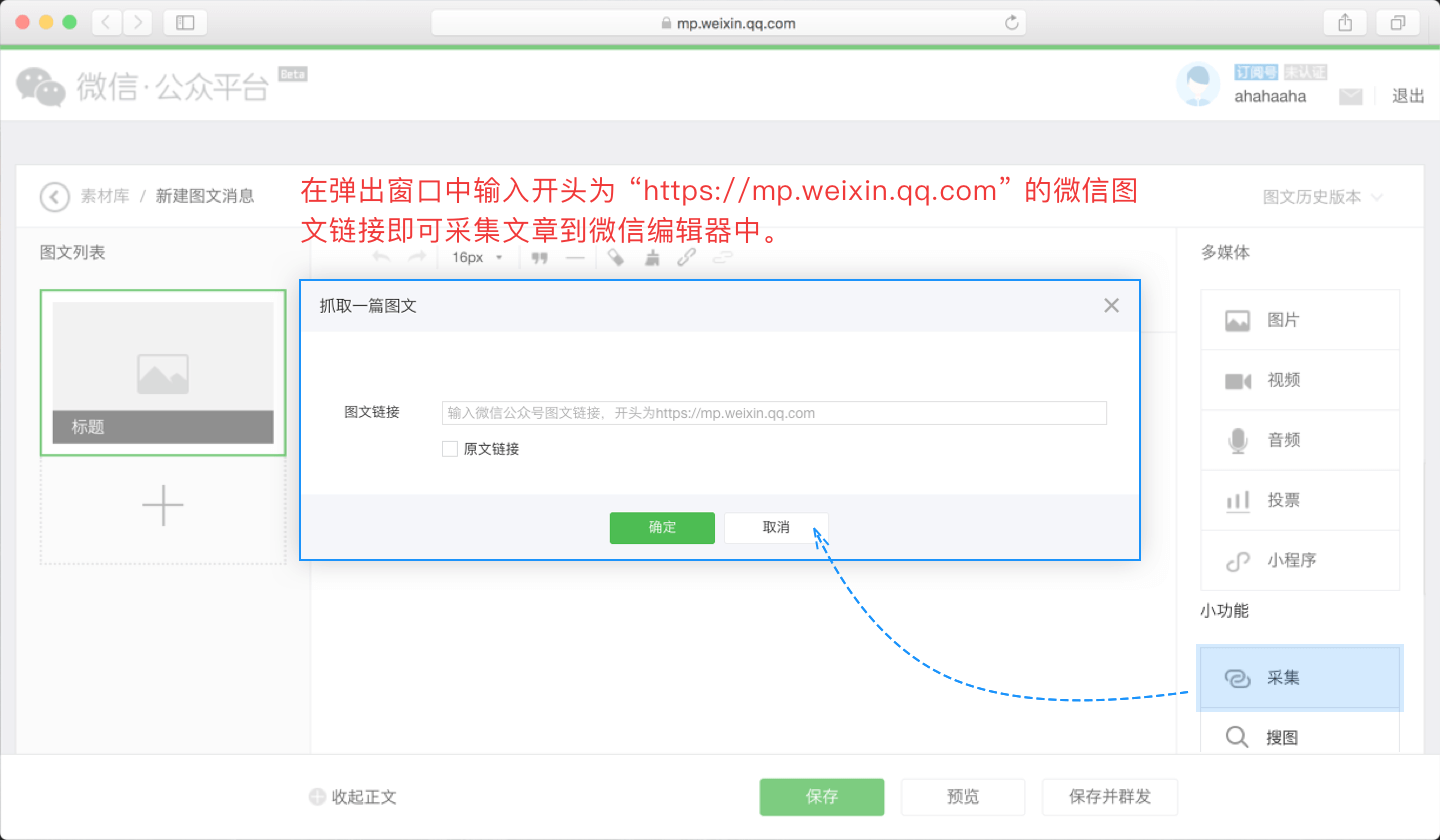Image resolution: width=1440 pixels, height=840 pixels.
Task: Click the 预览 preview button
Action: click(x=963, y=797)
